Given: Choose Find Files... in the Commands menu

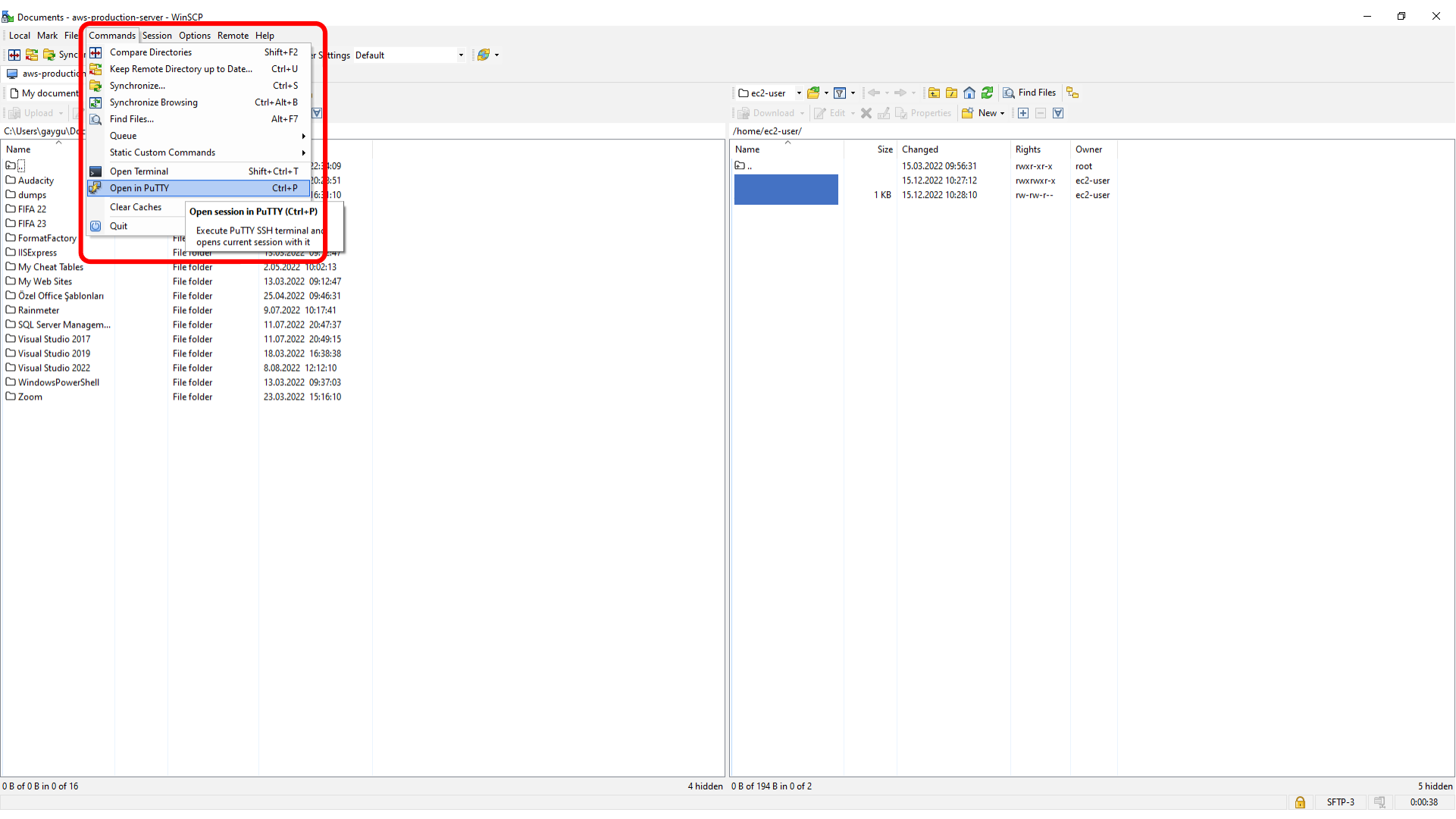Looking at the screenshot, I should coord(198,119).
